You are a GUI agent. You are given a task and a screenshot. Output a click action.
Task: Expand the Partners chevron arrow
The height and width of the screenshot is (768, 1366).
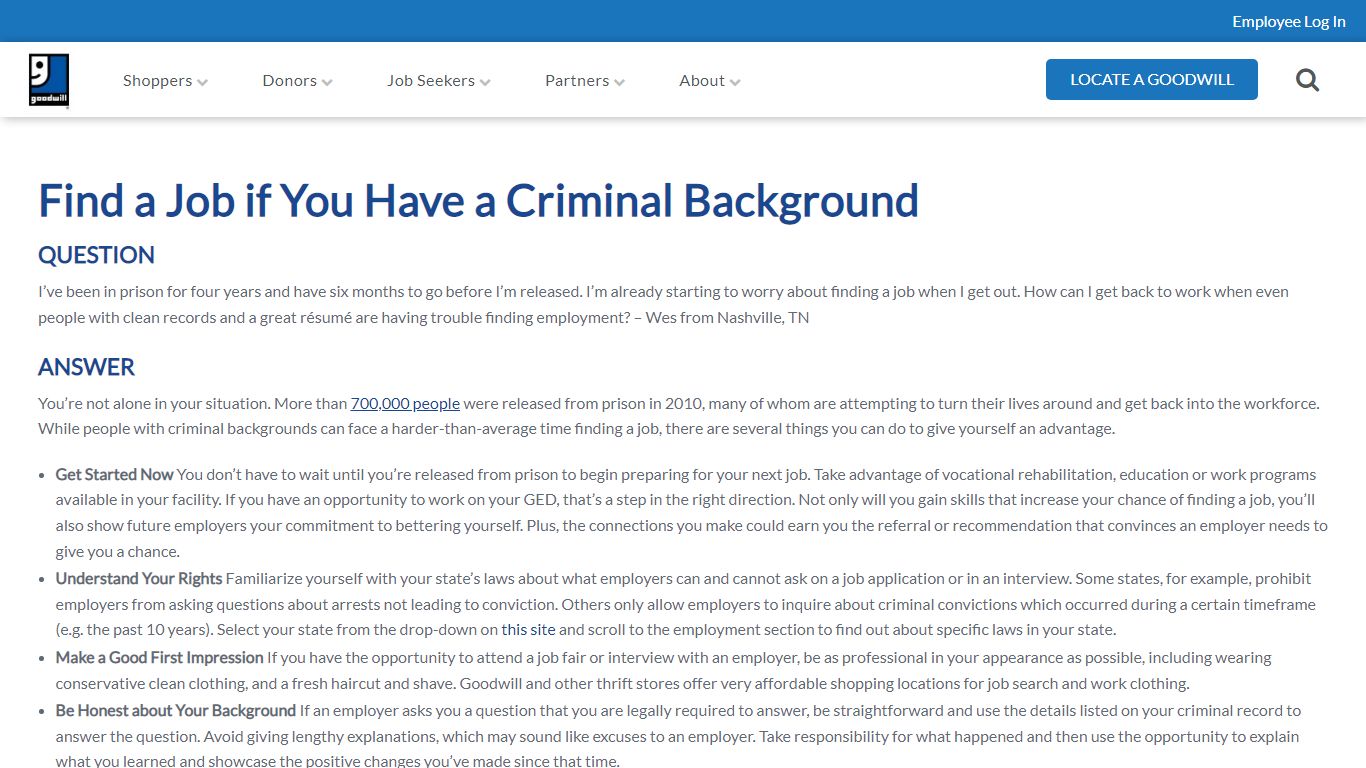pyautogui.click(x=619, y=82)
